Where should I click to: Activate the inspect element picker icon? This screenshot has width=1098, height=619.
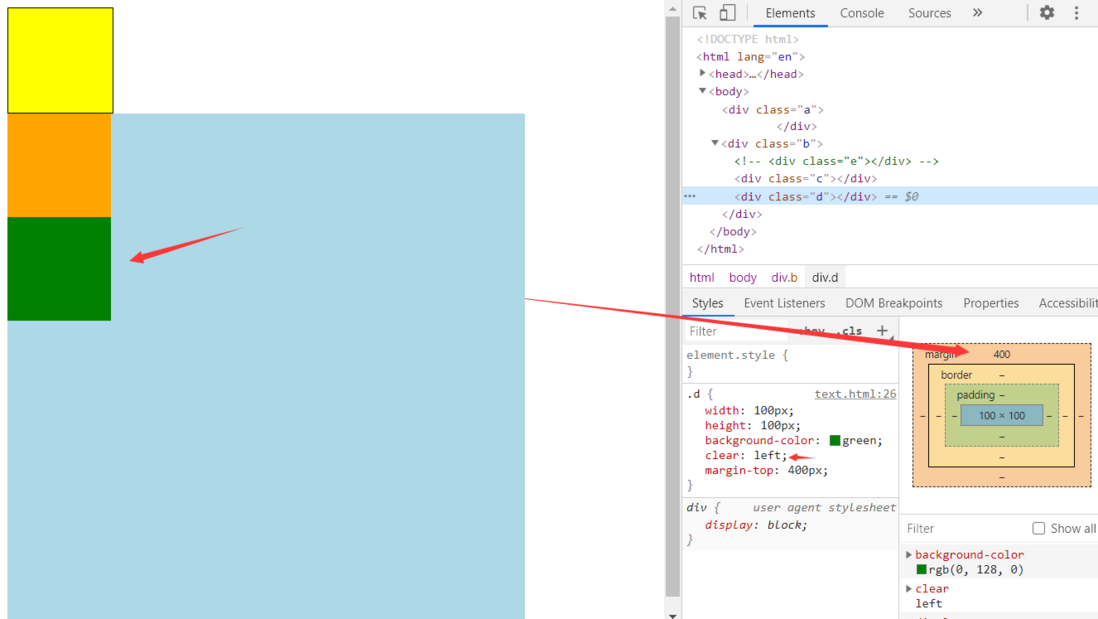tap(700, 13)
